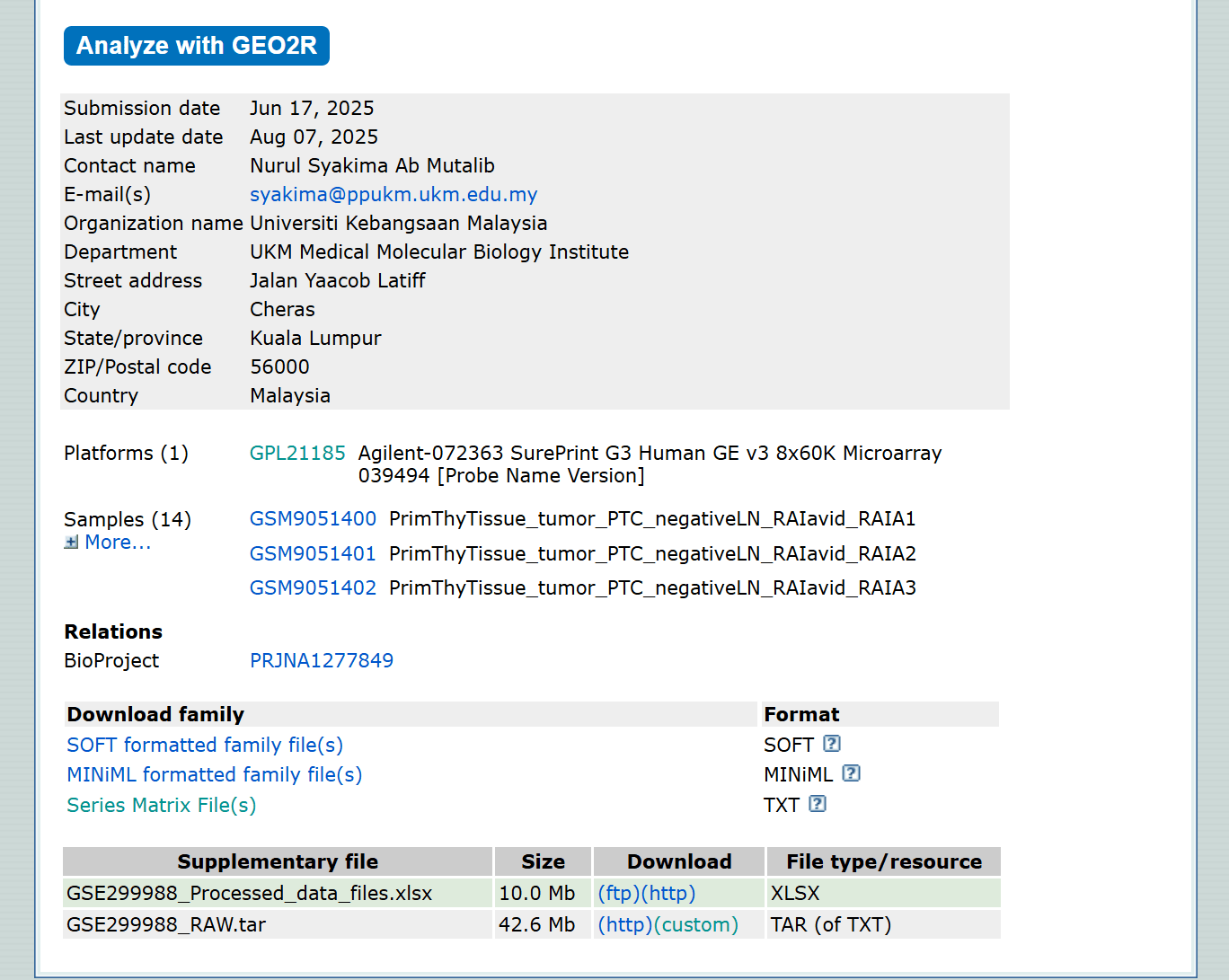
Task: Open BioProject PRJNA1277849 link
Action: point(322,661)
